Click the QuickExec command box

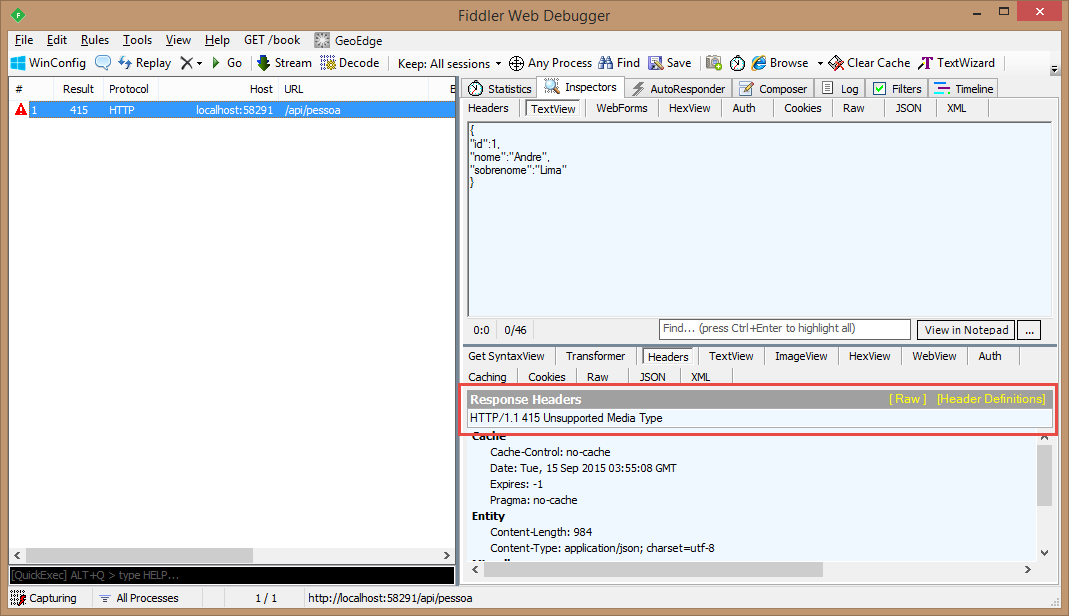tap(232, 575)
